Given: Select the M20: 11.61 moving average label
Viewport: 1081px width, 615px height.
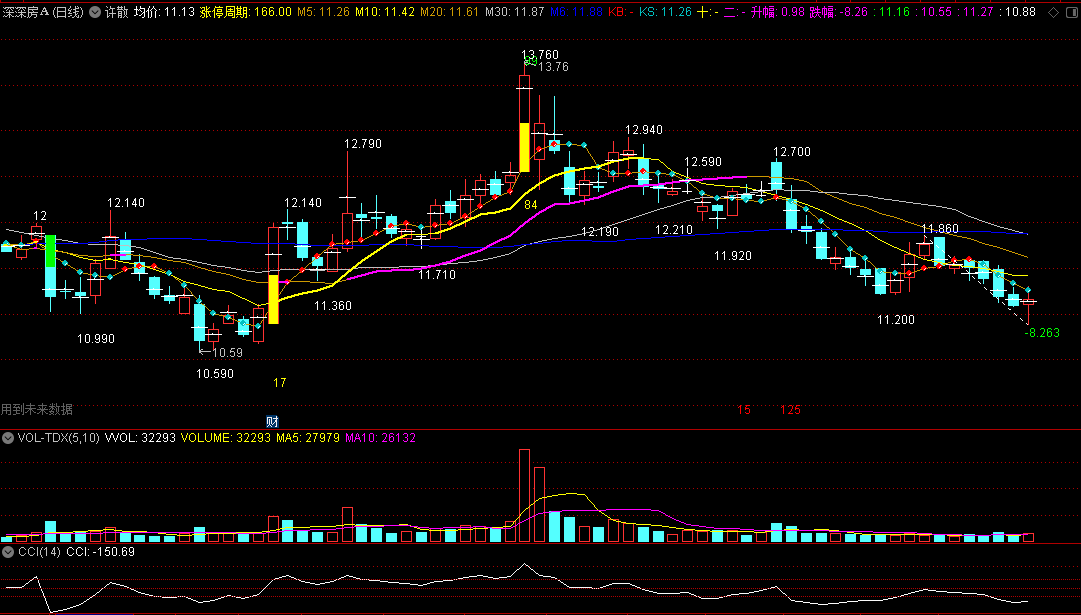Looking at the screenshot, I should point(449,12).
